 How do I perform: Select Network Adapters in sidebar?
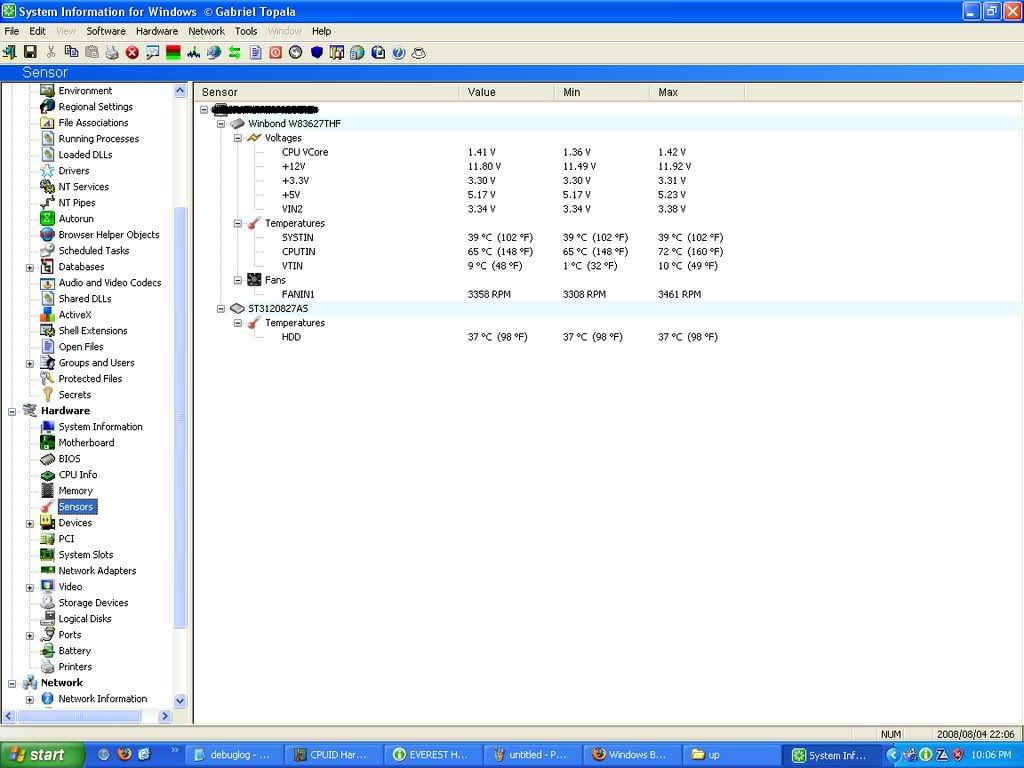point(97,570)
